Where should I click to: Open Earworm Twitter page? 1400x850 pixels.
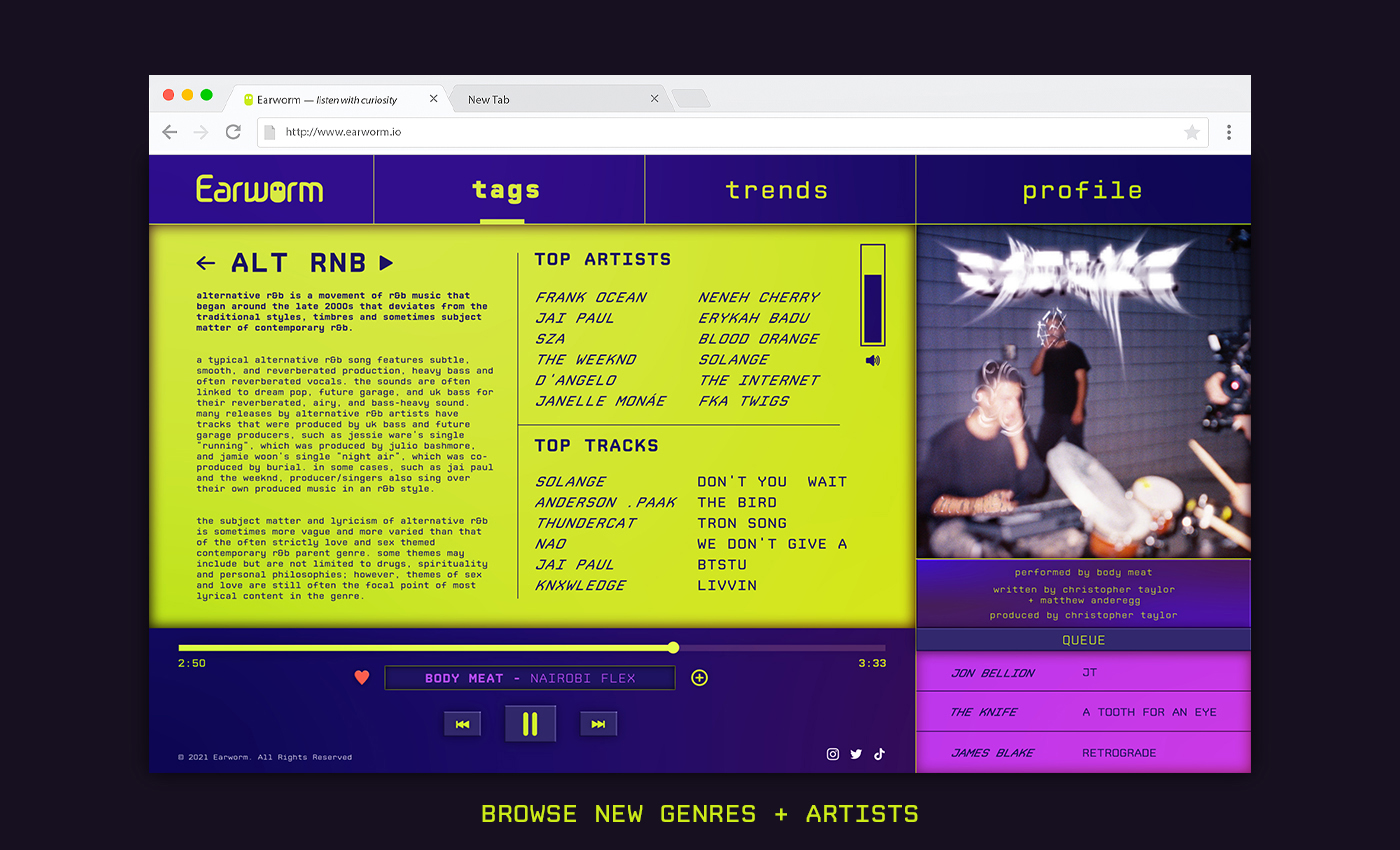tap(856, 755)
